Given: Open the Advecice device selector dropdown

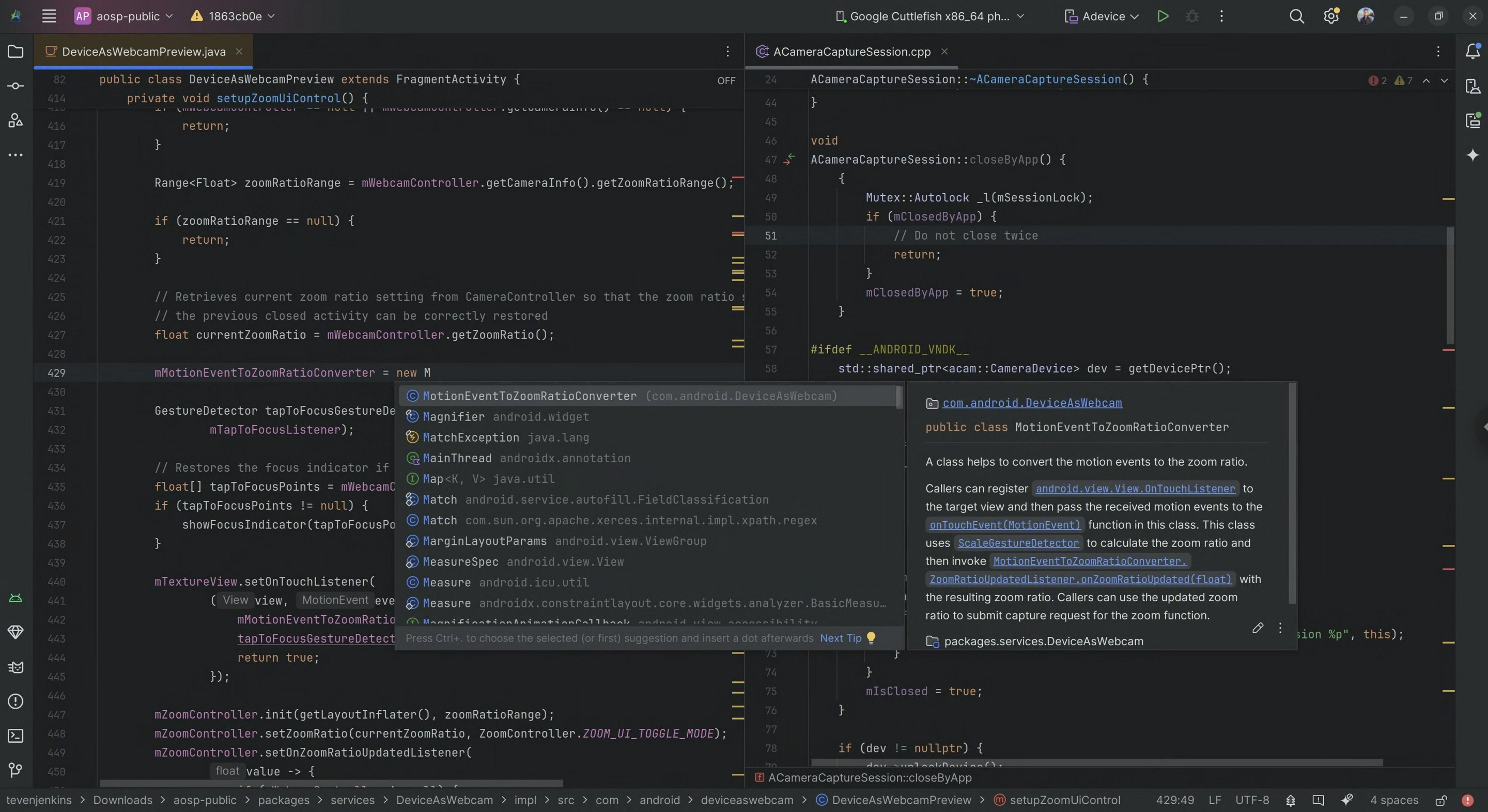Looking at the screenshot, I should (1099, 16).
